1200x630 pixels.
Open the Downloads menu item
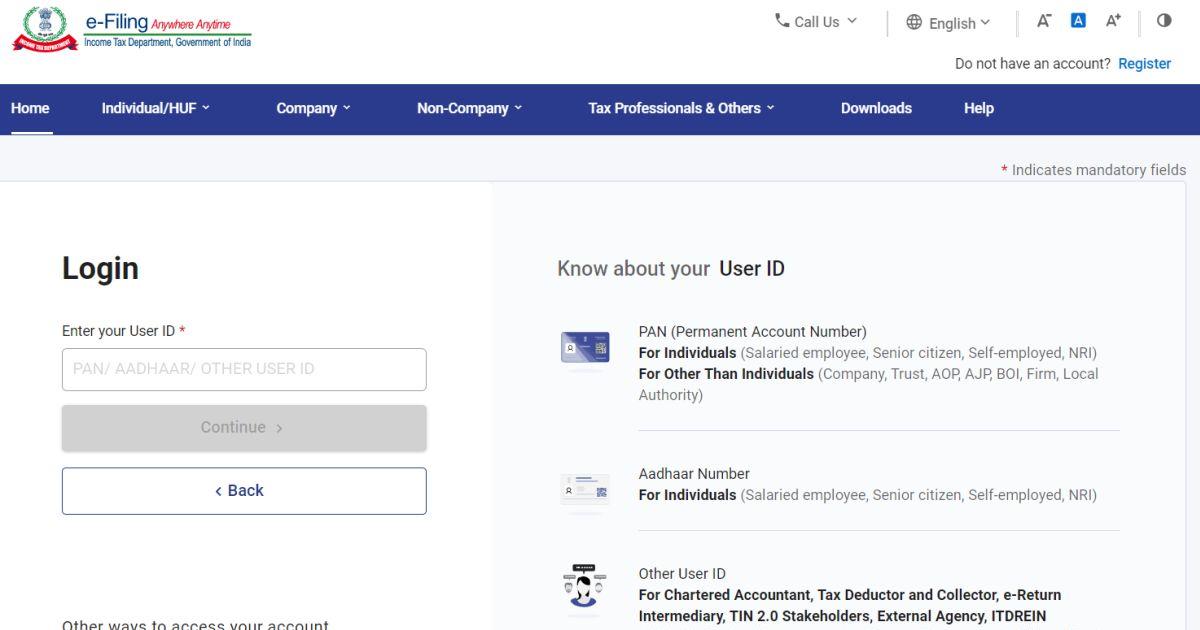pyautogui.click(x=876, y=108)
